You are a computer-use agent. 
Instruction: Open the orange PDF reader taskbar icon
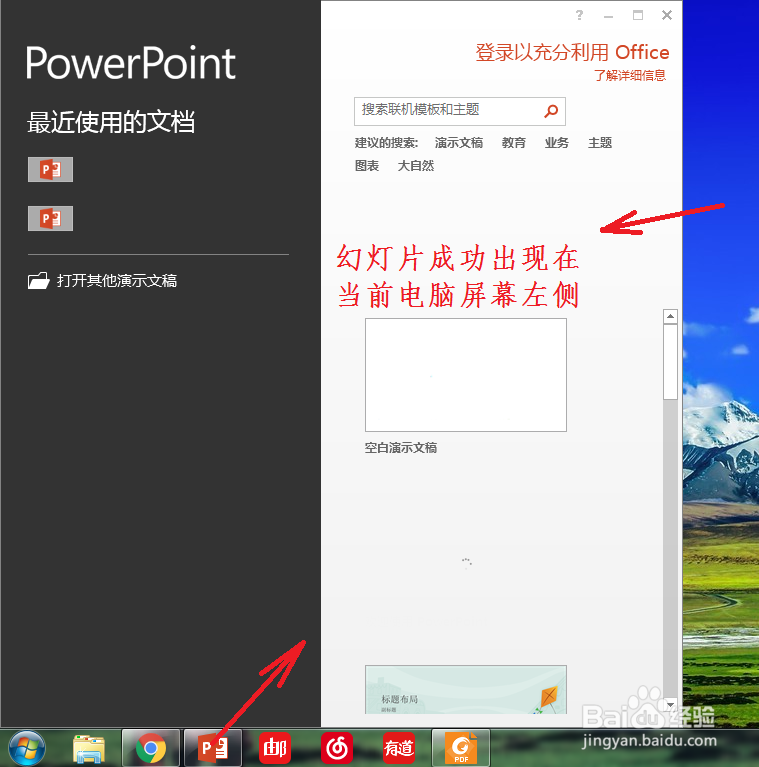click(x=461, y=748)
